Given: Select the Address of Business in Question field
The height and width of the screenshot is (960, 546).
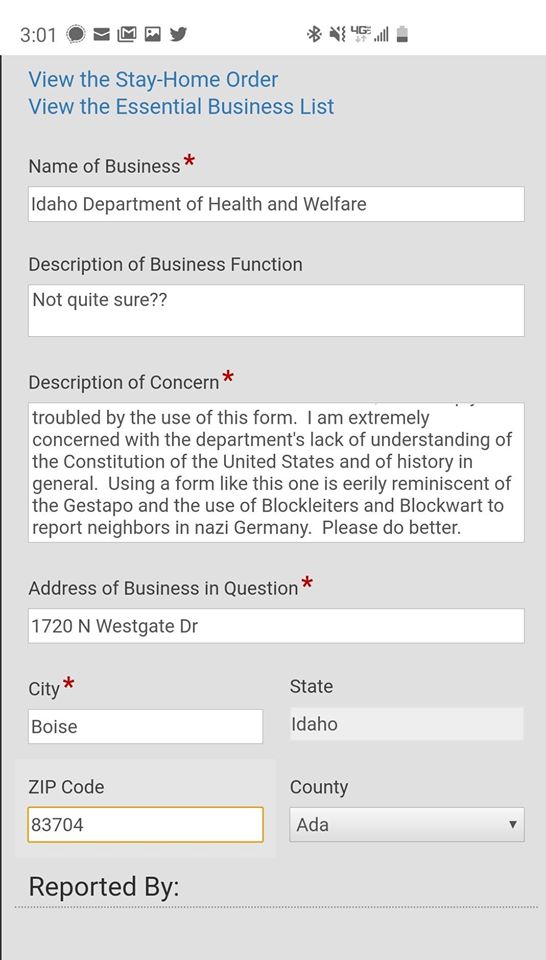Looking at the screenshot, I should pos(276,626).
